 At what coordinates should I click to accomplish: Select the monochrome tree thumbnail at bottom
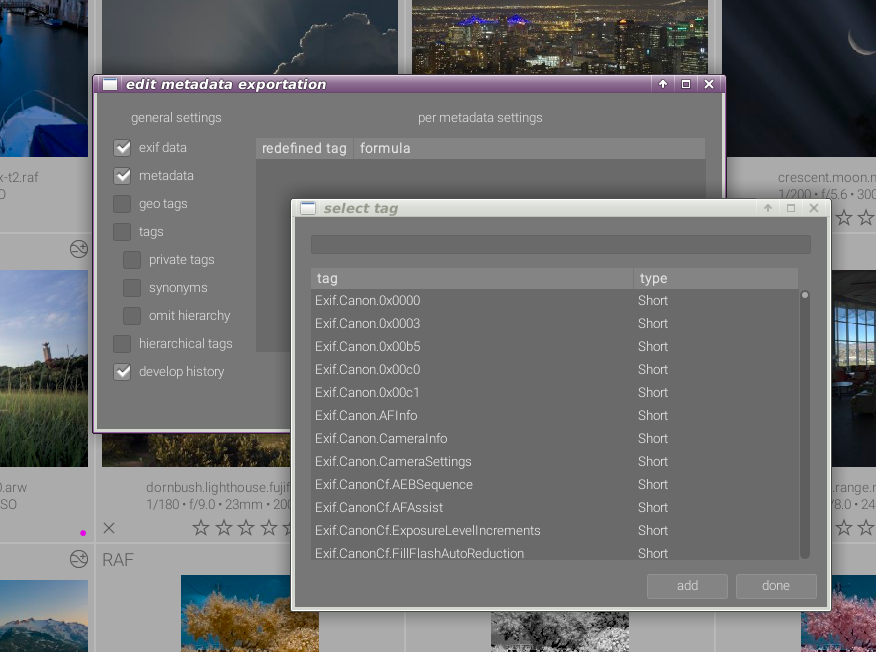(x=560, y=631)
